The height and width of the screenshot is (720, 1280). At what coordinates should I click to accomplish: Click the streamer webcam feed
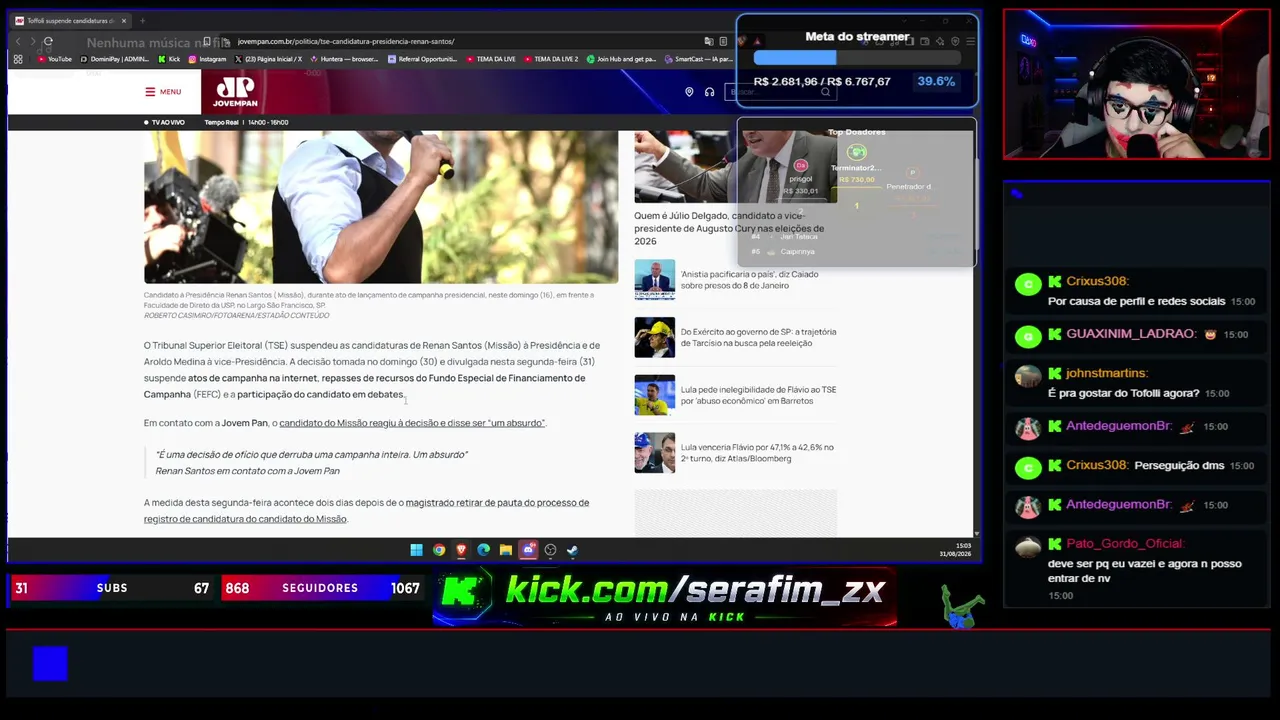[x=1137, y=84]
